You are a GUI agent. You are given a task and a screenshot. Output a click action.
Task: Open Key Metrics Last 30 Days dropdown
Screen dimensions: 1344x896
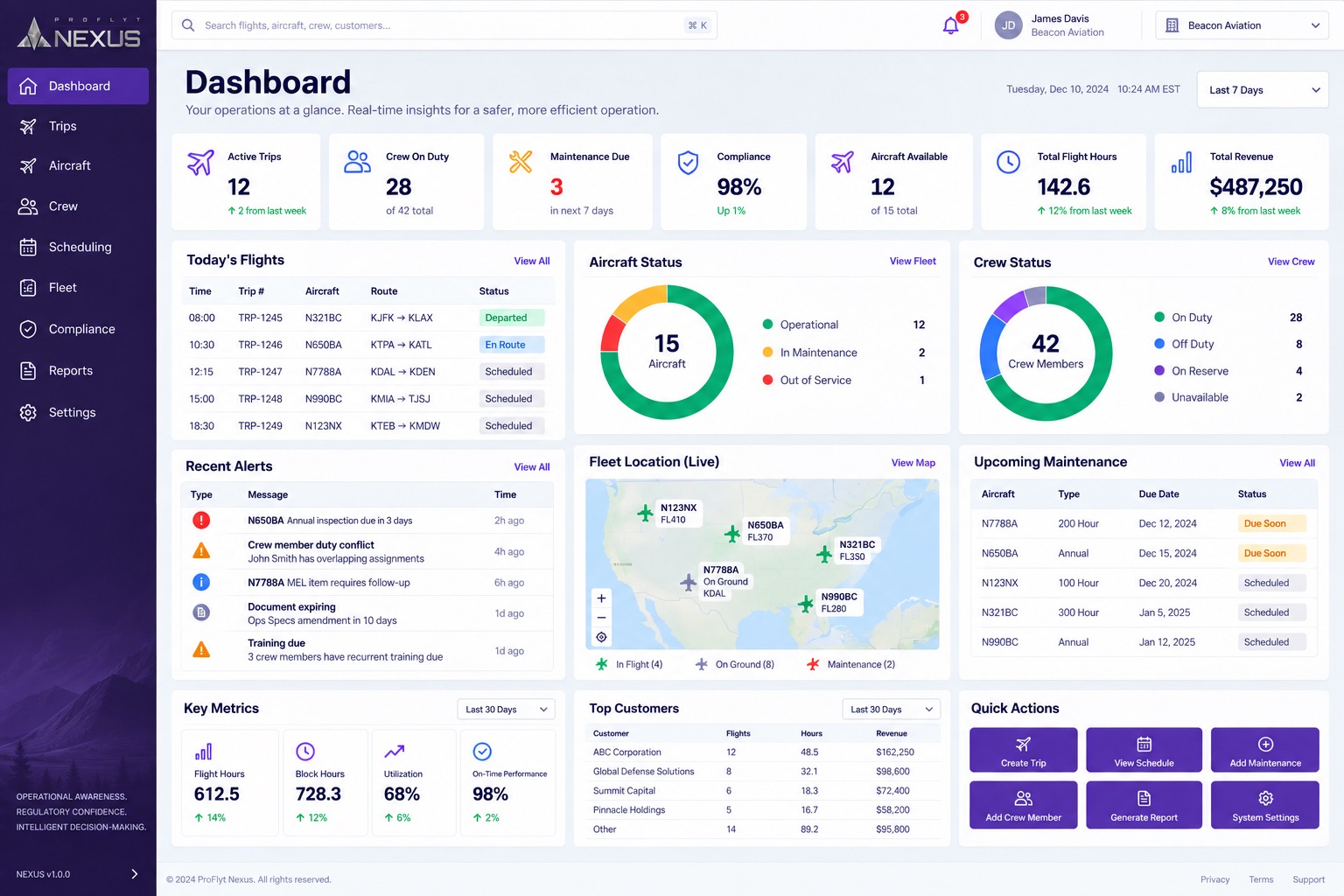coord(506,710)
